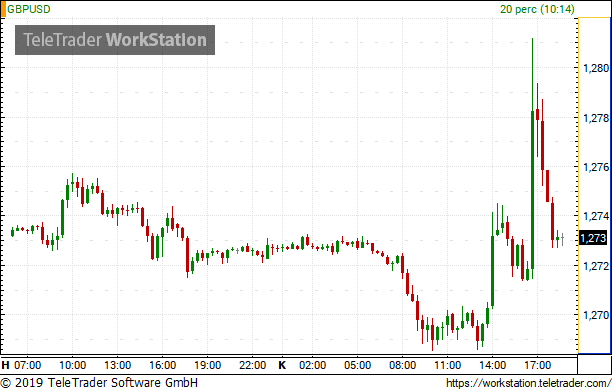The image size is (612, 392).
Task: Click the 20 perc (10:14) interval label
Action: [x=537, y=9]
